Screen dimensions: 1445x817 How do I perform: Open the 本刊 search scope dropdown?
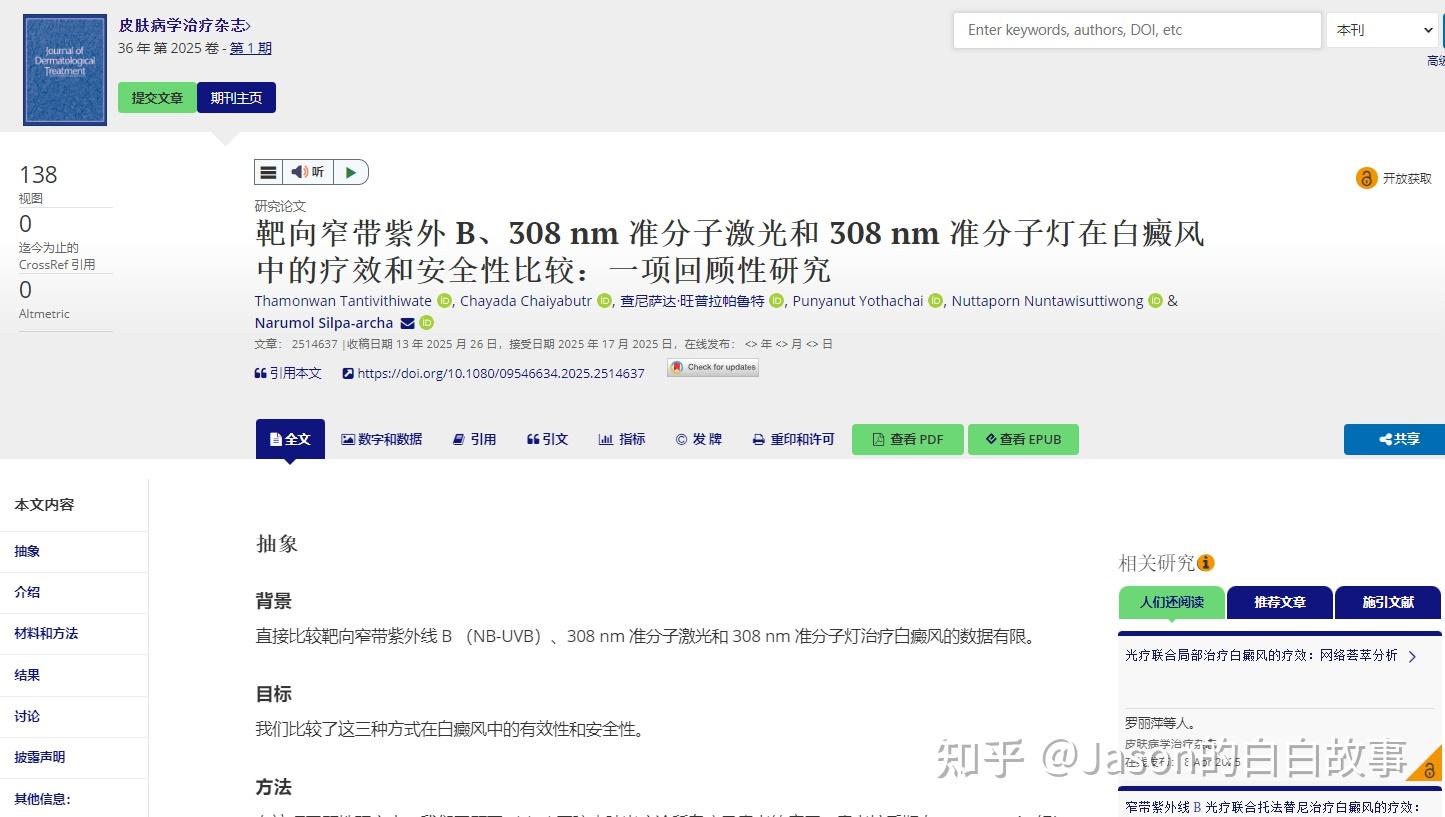[x=1383, y=30]
